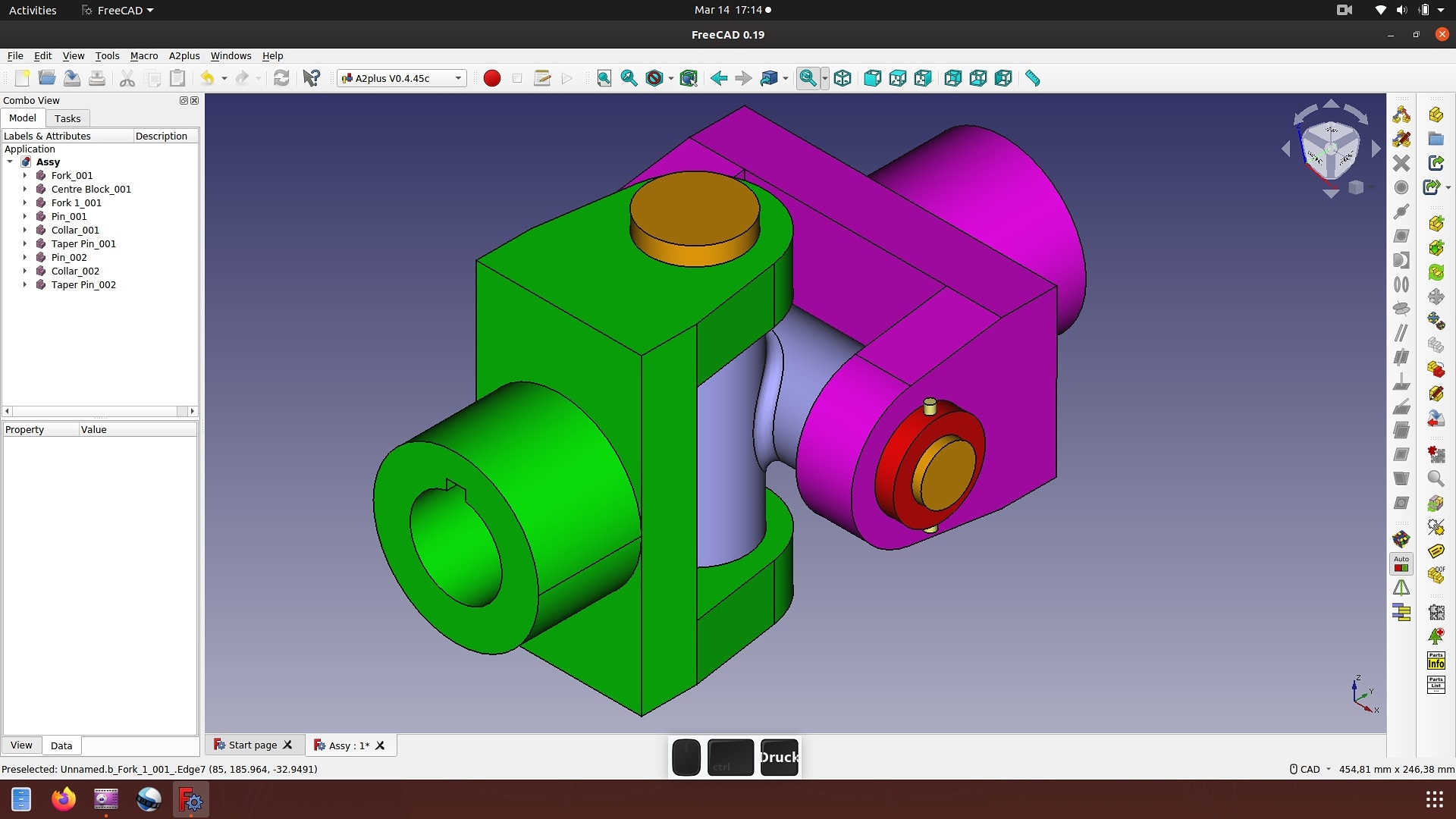
Task: Open the zoom mode dropdown arrow
Action: coord(824,78)
